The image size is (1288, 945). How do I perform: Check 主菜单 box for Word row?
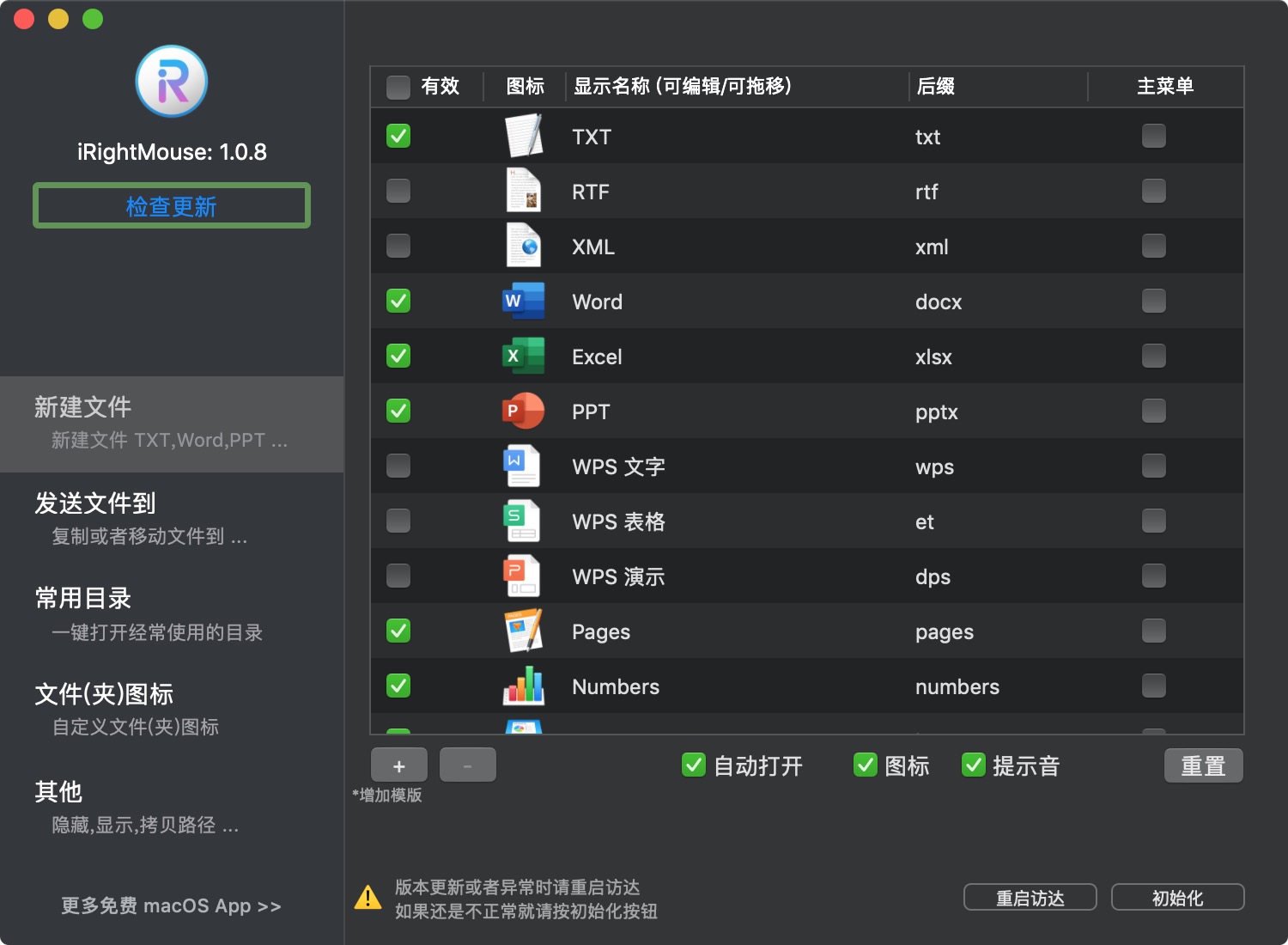1154,301
